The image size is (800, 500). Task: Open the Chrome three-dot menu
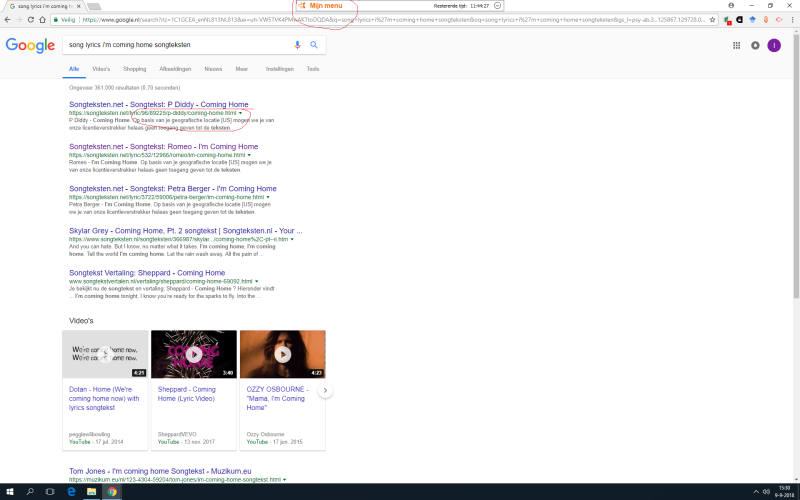tap(792, 19)
